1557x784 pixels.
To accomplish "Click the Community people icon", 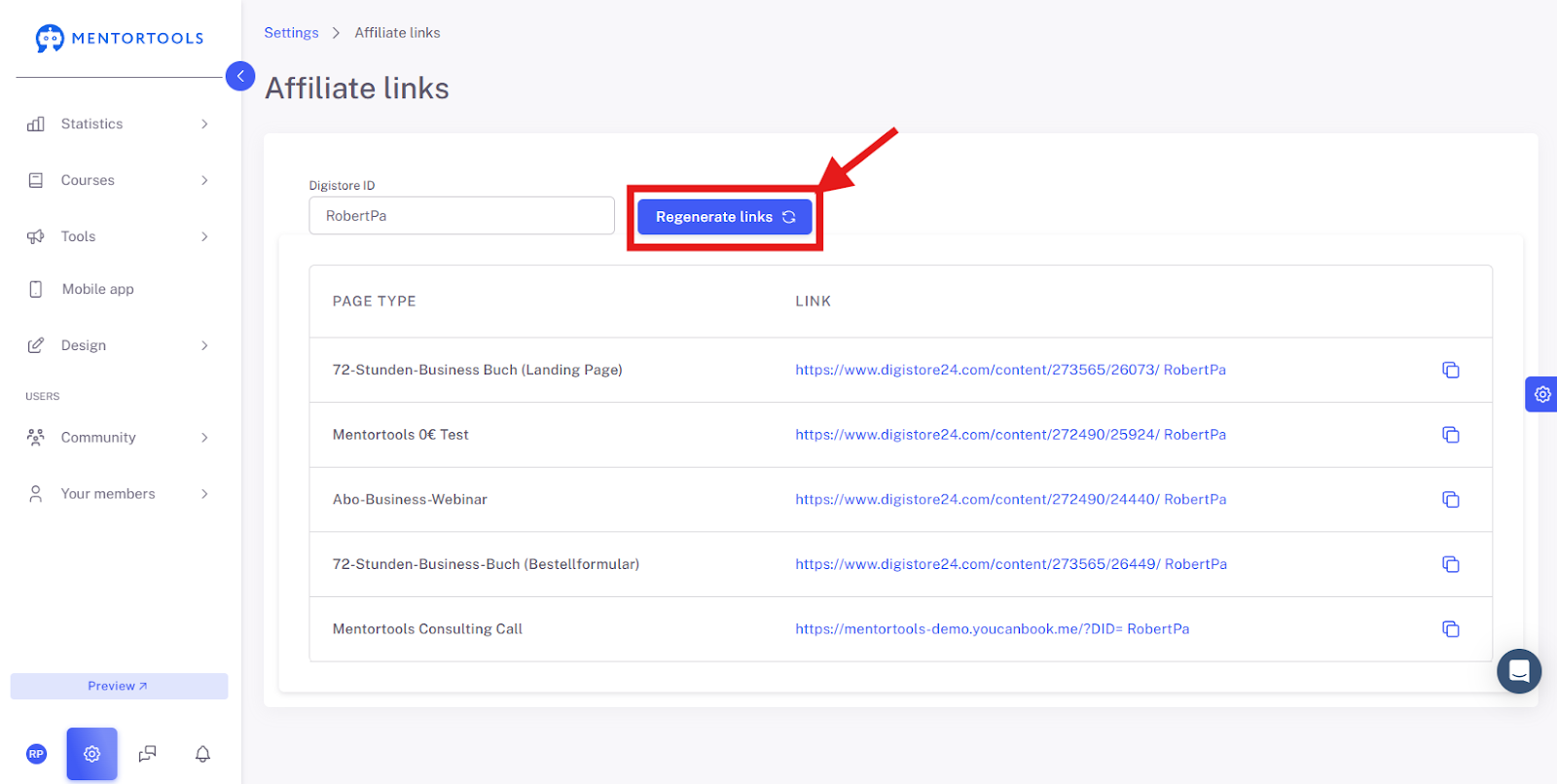I will 36,437.
